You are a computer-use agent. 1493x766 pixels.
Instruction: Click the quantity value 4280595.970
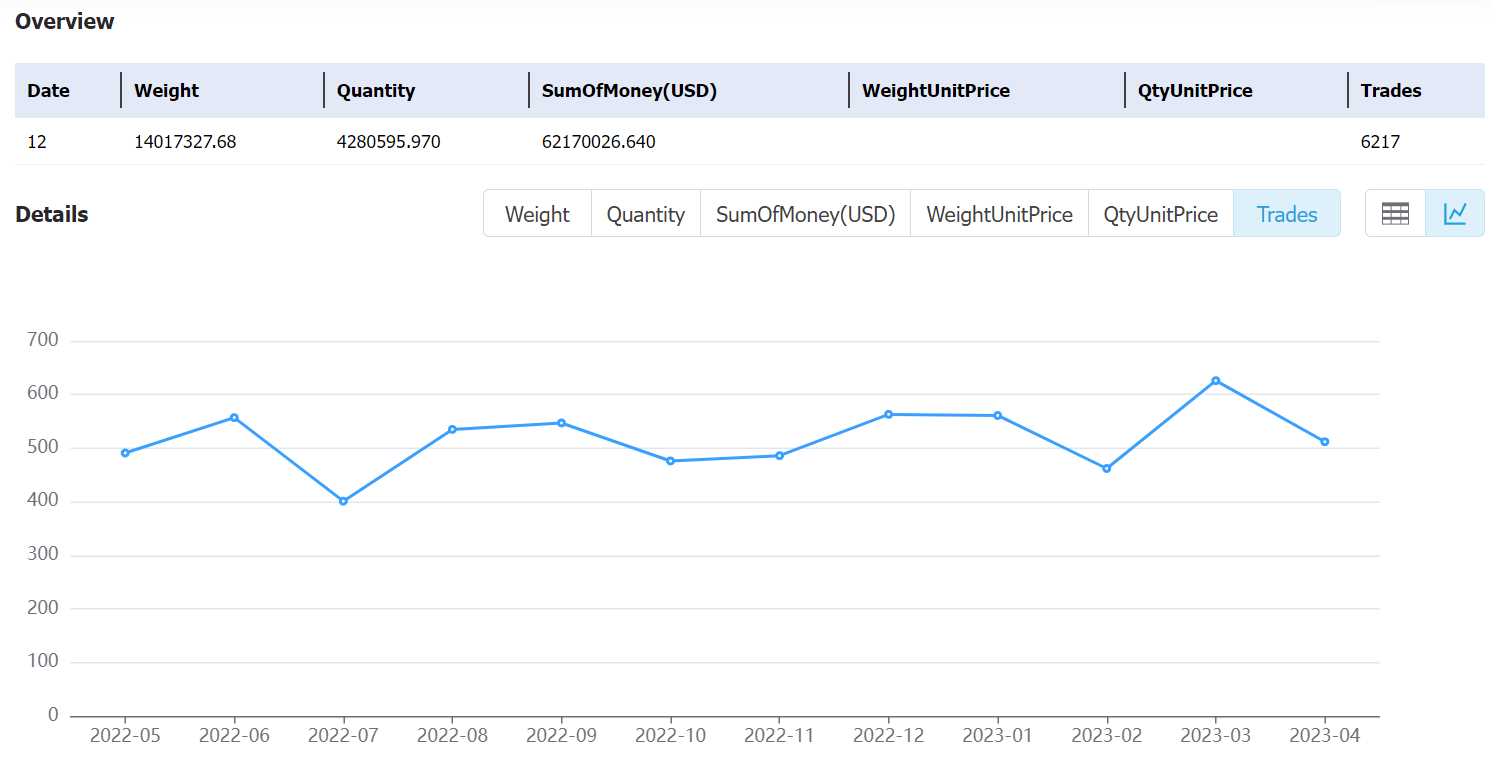389,142
